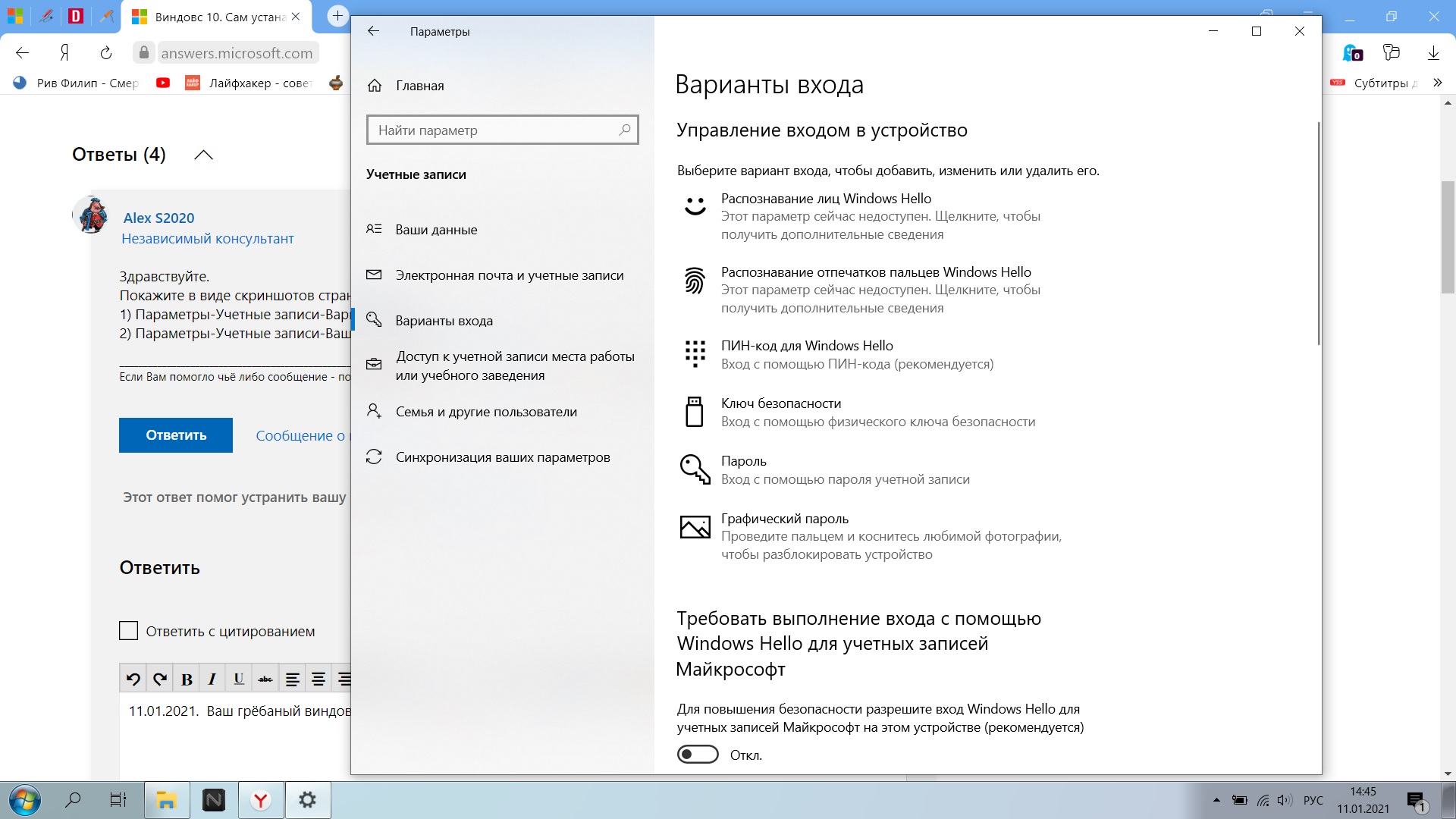The height and width of the screenshot is (819, 1456).
Task: Reload the browser page
Action: 106,52
